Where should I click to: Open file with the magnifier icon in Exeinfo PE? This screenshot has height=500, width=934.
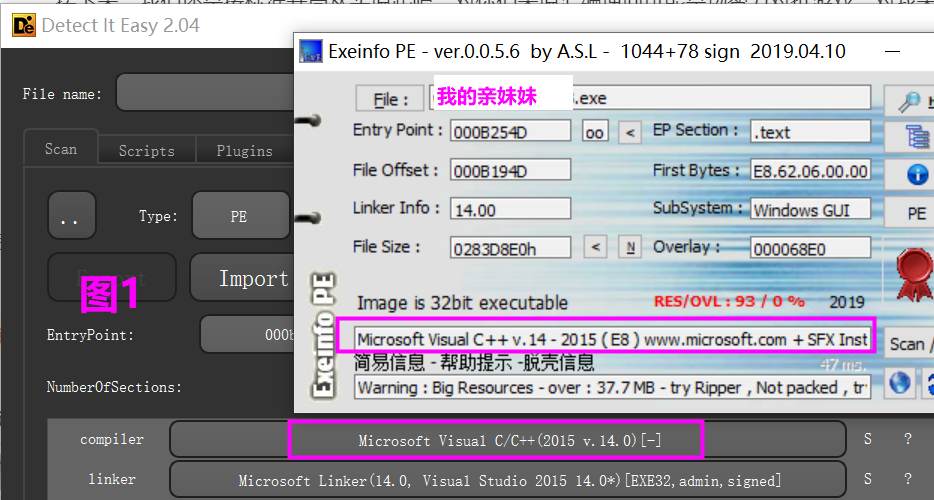pyautogui.click(x=910, y=101)
